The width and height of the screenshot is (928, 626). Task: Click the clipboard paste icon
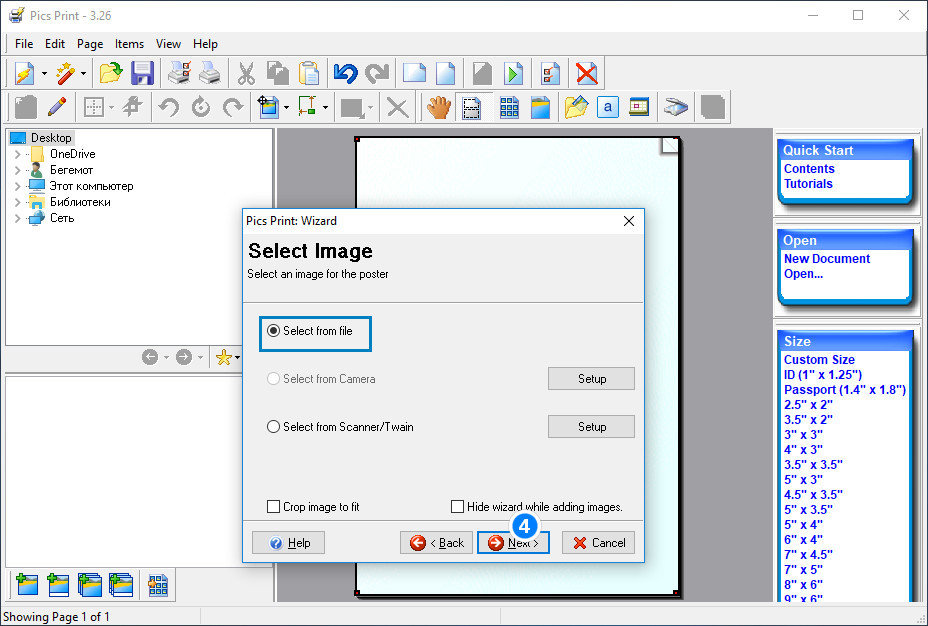(309, 74)
